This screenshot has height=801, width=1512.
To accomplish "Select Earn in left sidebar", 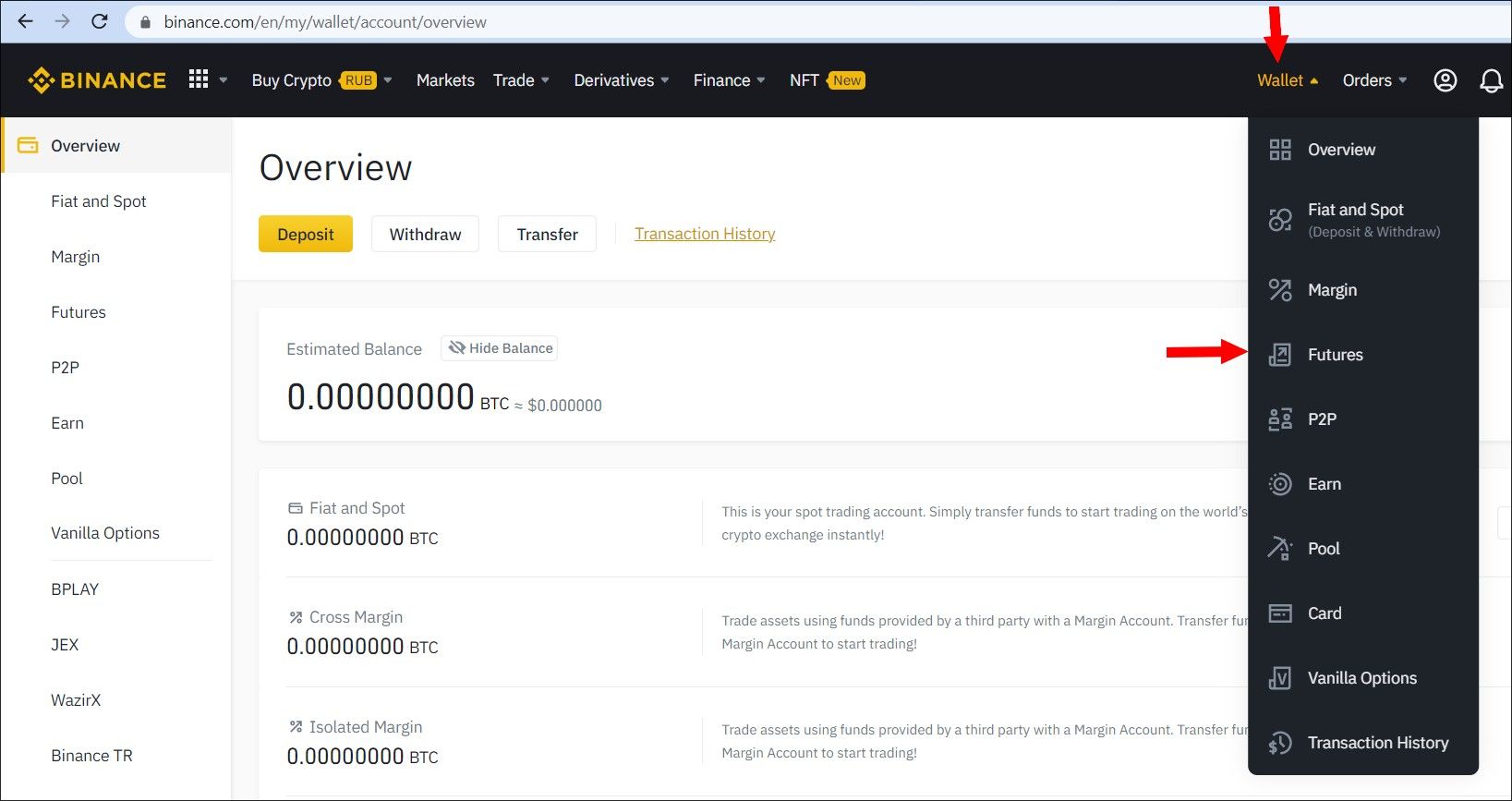I will pos(67,423).
